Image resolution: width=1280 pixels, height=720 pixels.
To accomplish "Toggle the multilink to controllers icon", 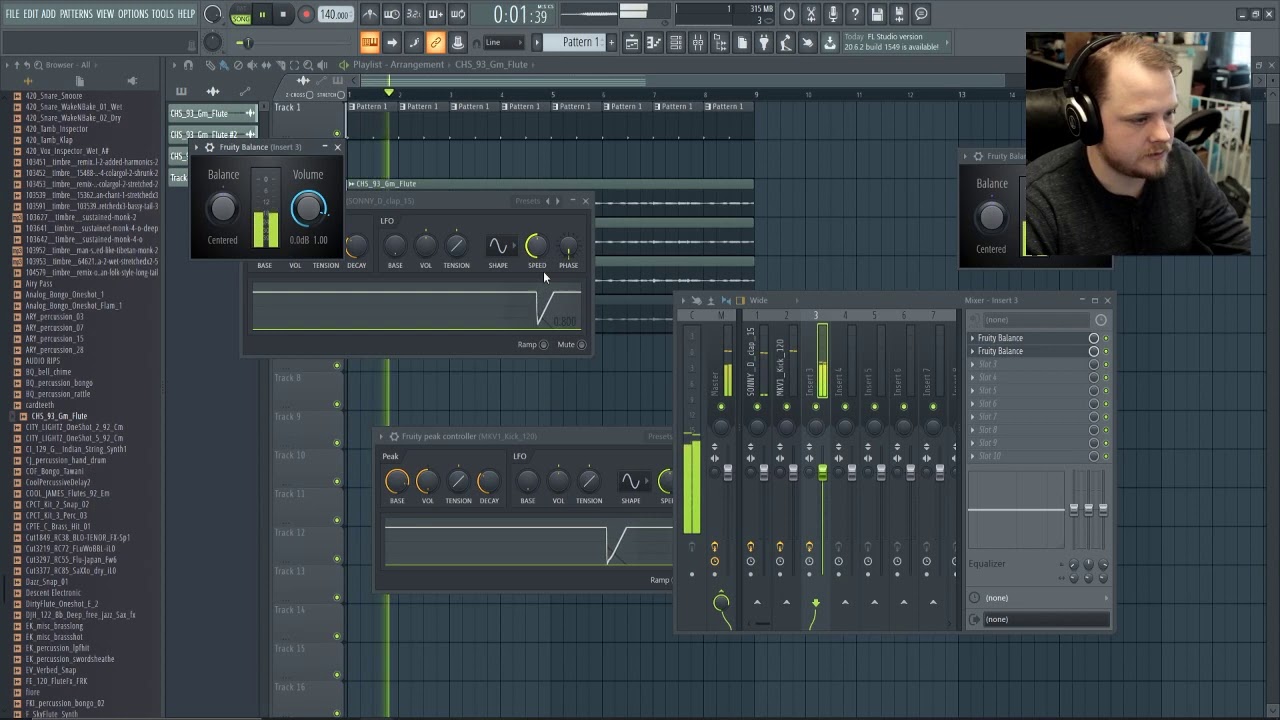I will [x=436, y=42].
